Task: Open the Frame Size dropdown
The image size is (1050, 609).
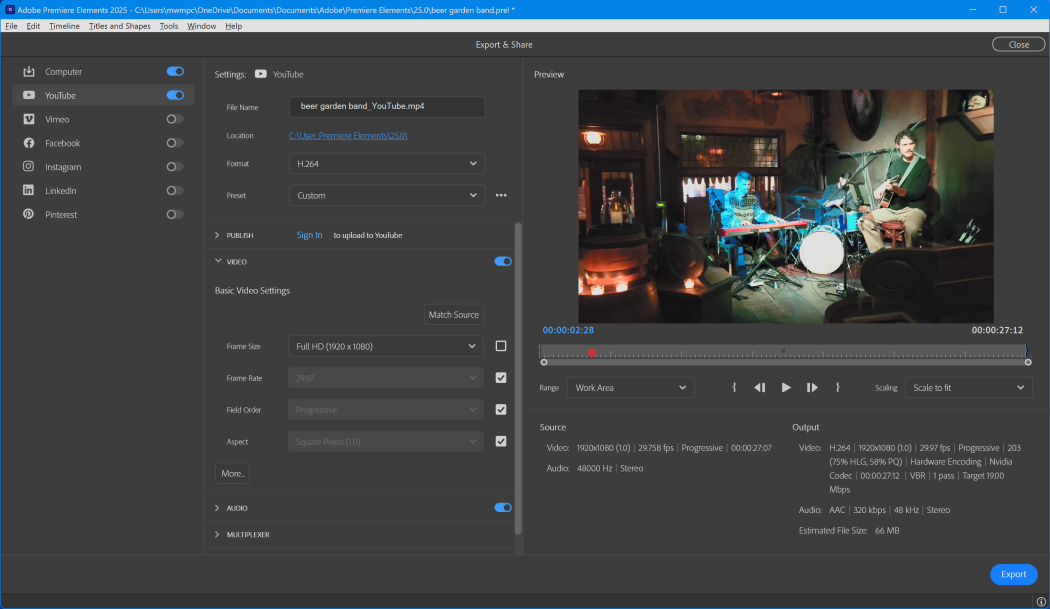Action: pyautogui.click(x=386, y=346)
